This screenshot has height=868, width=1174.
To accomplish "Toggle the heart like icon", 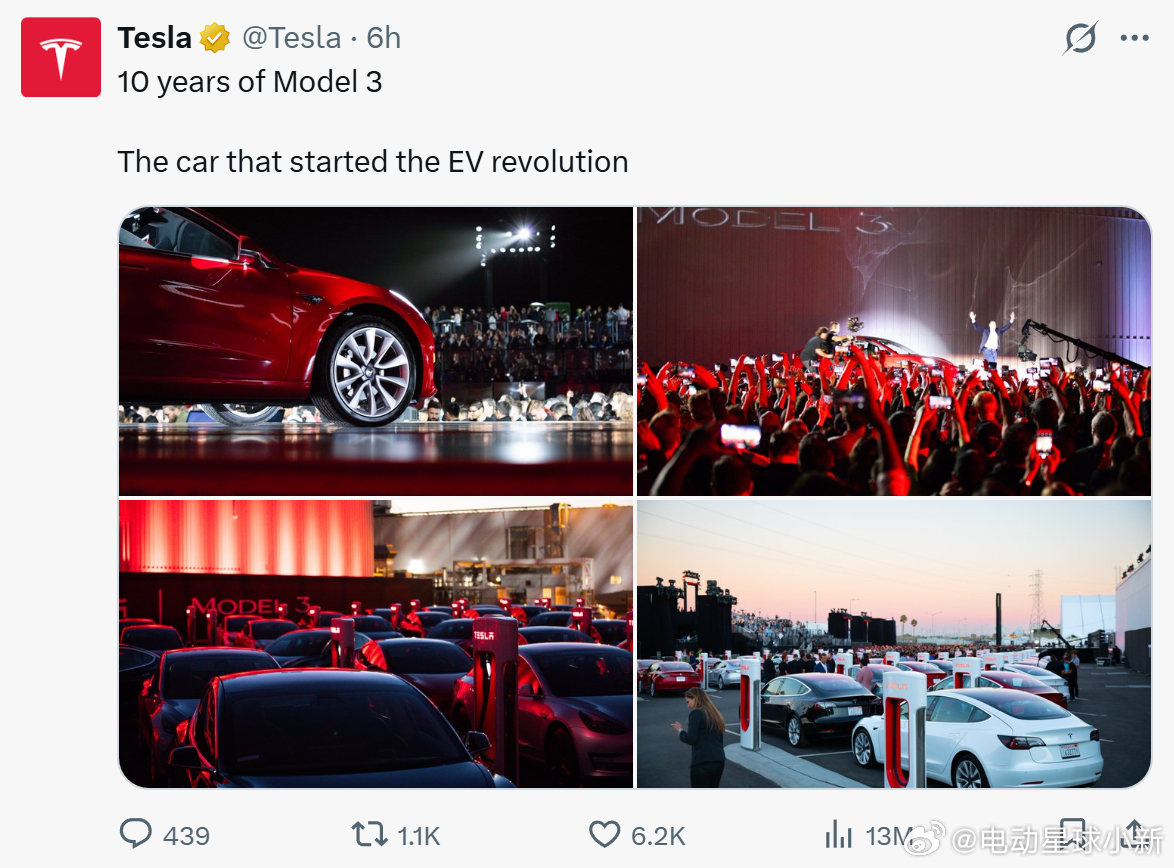I will [604, 834].
